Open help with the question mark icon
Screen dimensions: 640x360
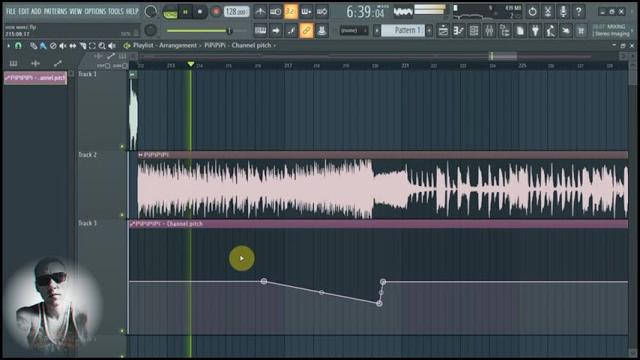[x=579, y=12]
